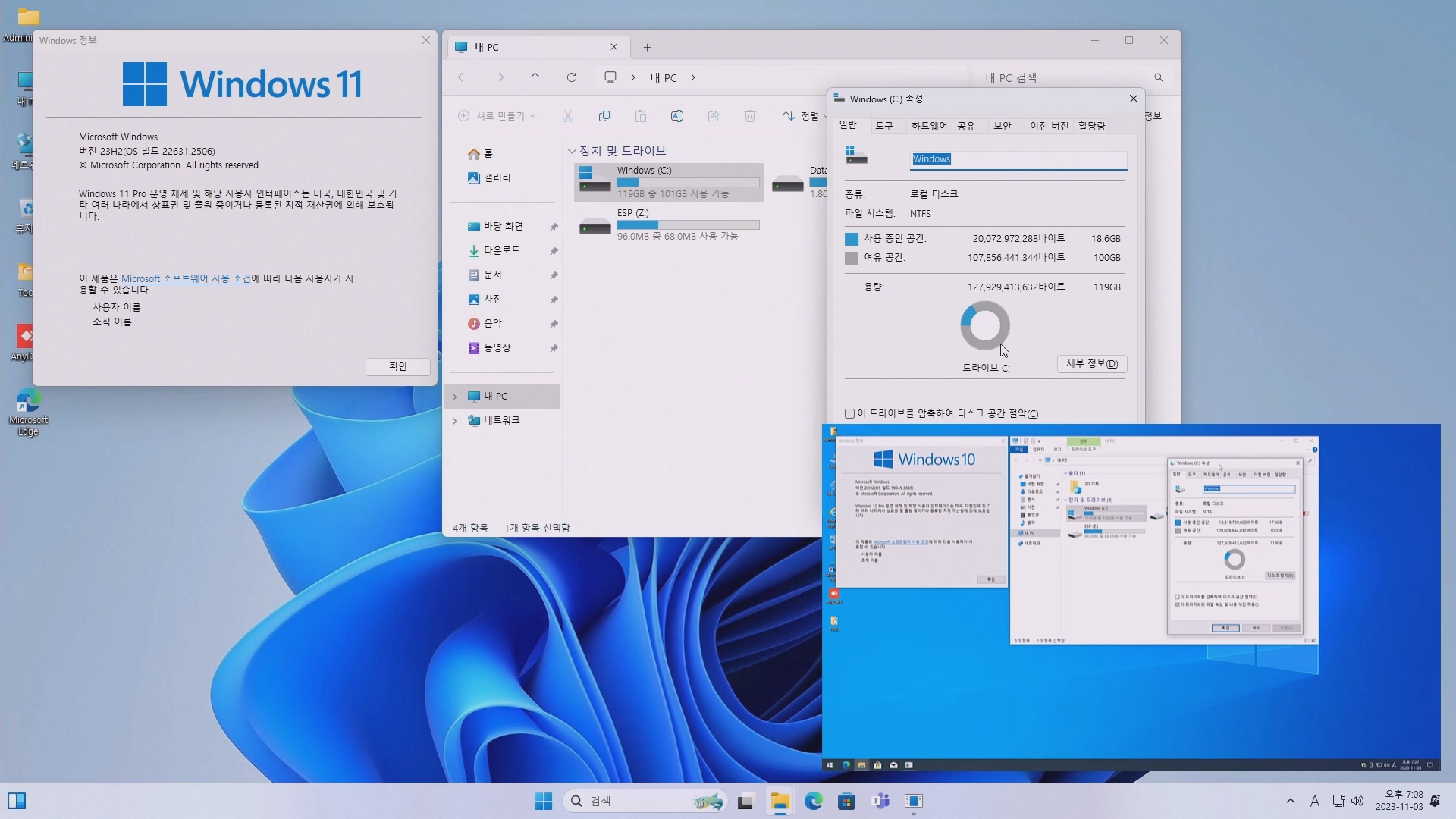
Task: Click the Share icon in toolbar
Action: pyautogui.click(x=714, y=116)
